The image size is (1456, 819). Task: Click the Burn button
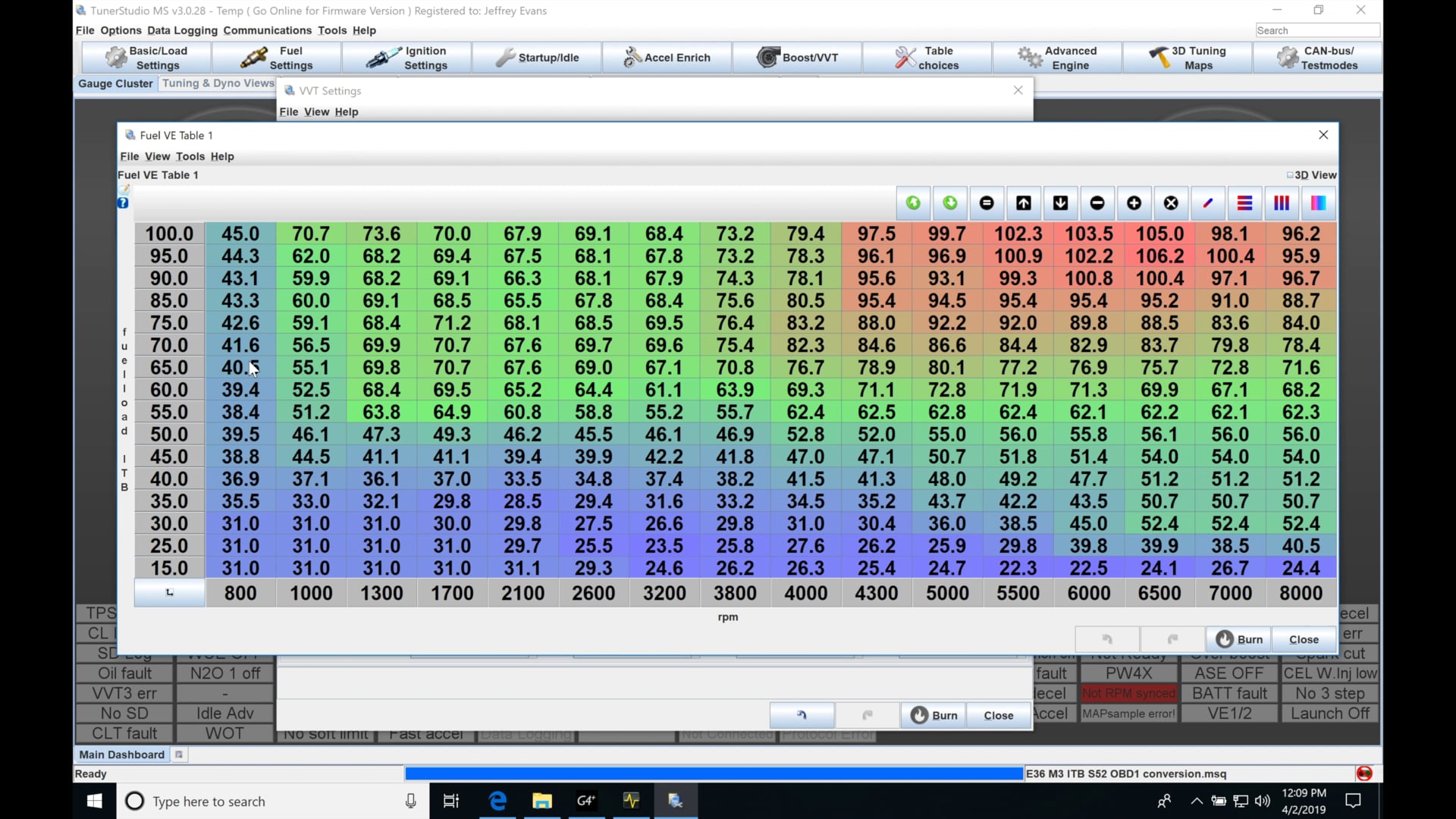coord(1239,639)
